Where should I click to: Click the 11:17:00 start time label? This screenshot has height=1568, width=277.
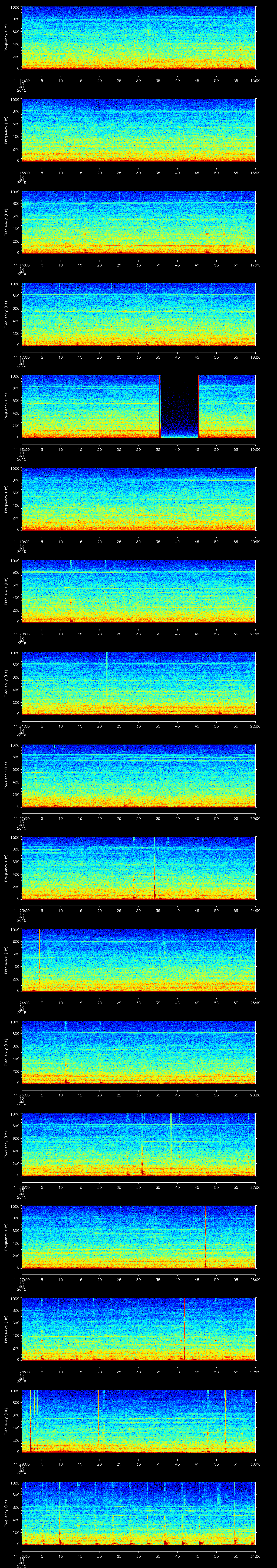coord(21,357)
